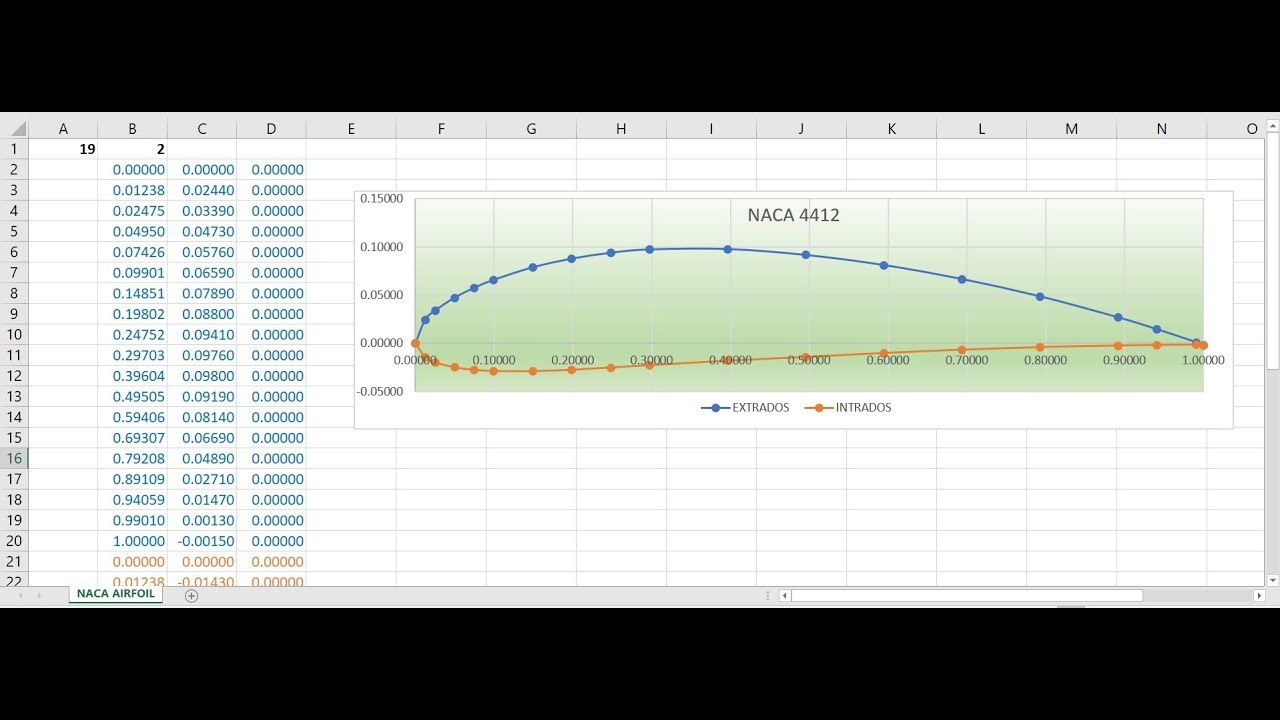Select cell D10 in row 10

(271, 335)
